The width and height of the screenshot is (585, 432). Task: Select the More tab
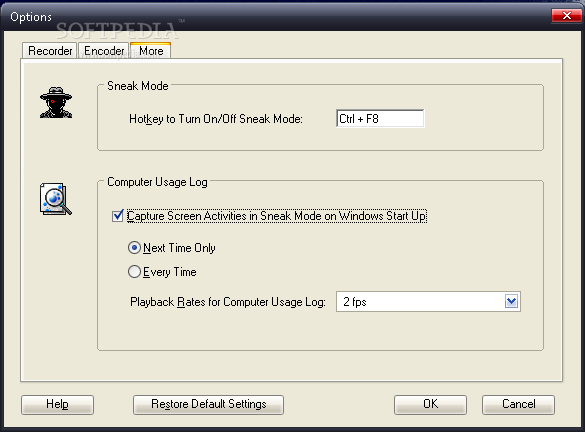tap(151, 50)
